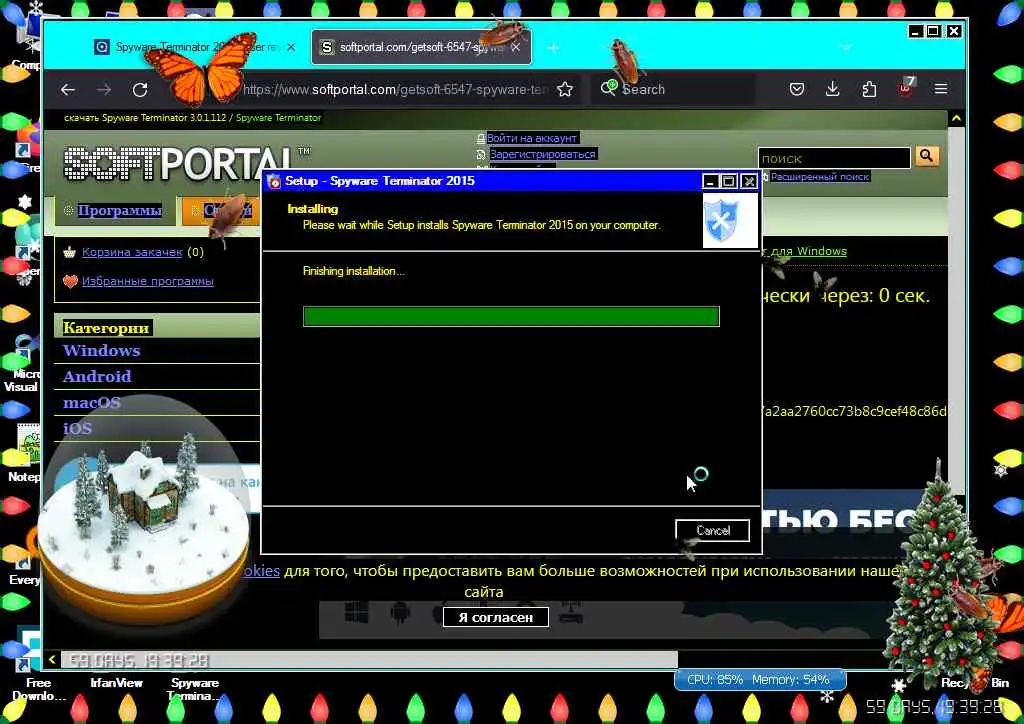Screen dimensions: 1024x724
Task: Open Избранные программы link
Action: pyautogui.click(x=148, y=281)
